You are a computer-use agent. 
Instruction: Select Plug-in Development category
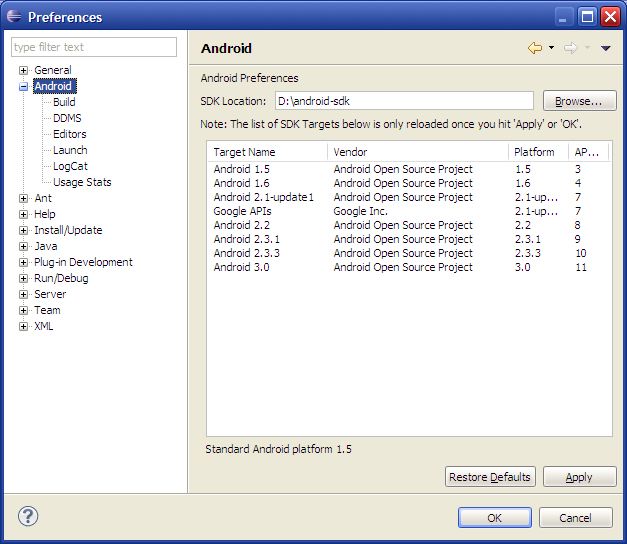point(83,262)
